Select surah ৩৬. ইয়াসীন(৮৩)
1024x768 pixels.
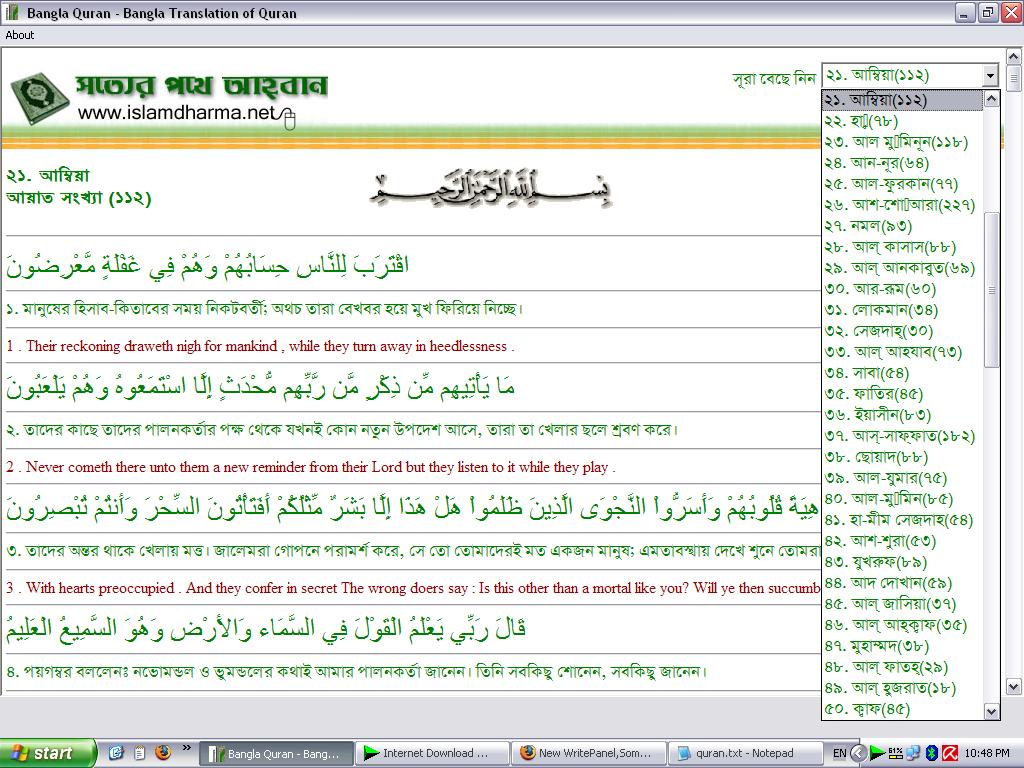pyautogui.click(x=902, y=415)
